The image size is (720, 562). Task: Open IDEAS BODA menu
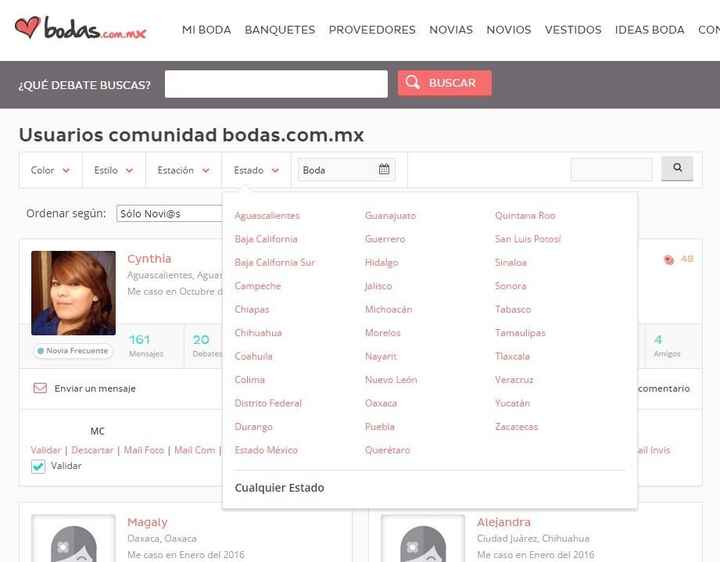649,30
